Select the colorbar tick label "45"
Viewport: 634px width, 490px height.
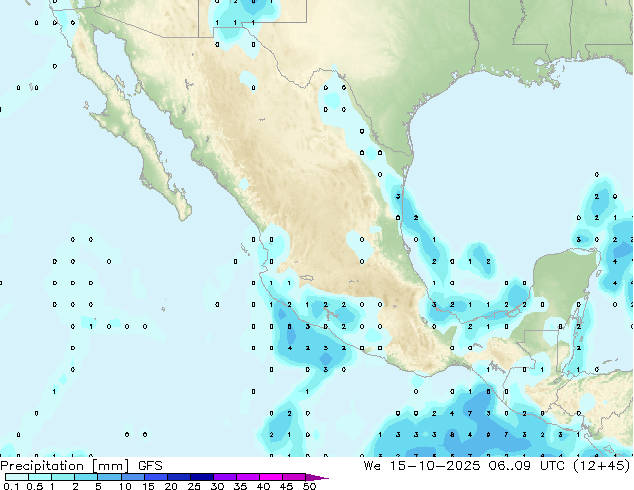click(286, 486)
